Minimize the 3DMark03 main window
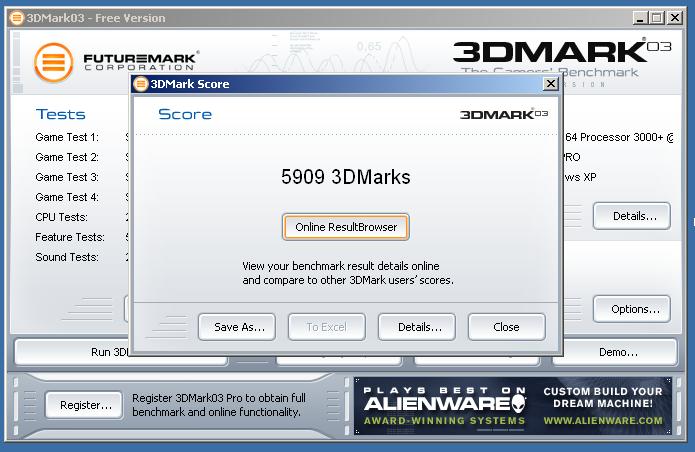695x452 pixels. click(640, 18)
